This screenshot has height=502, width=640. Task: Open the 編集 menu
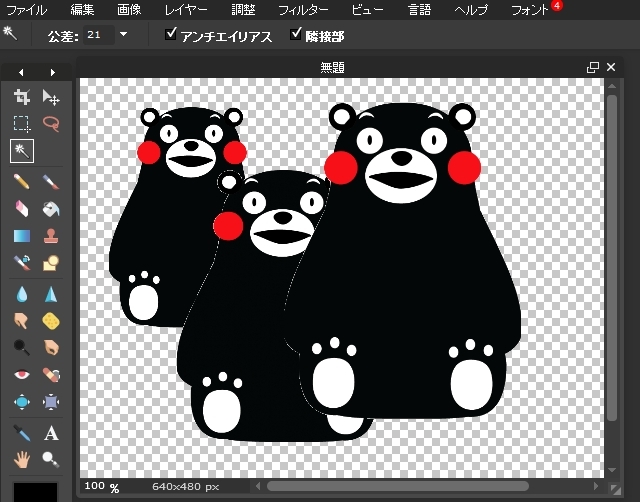[x=82, y=9]
